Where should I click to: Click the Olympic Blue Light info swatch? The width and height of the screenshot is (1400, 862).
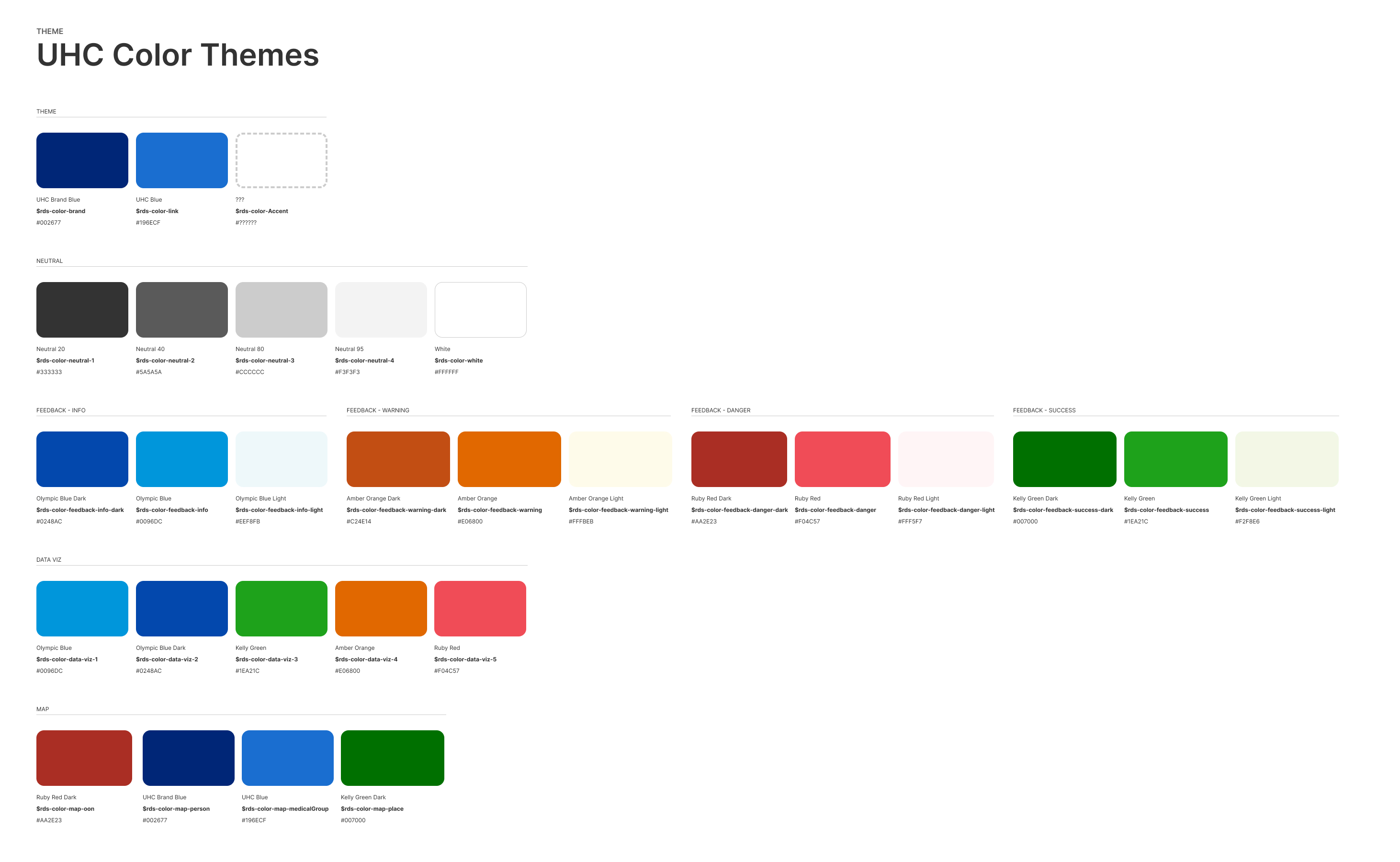pyautogui.click(x=281, y=459)
